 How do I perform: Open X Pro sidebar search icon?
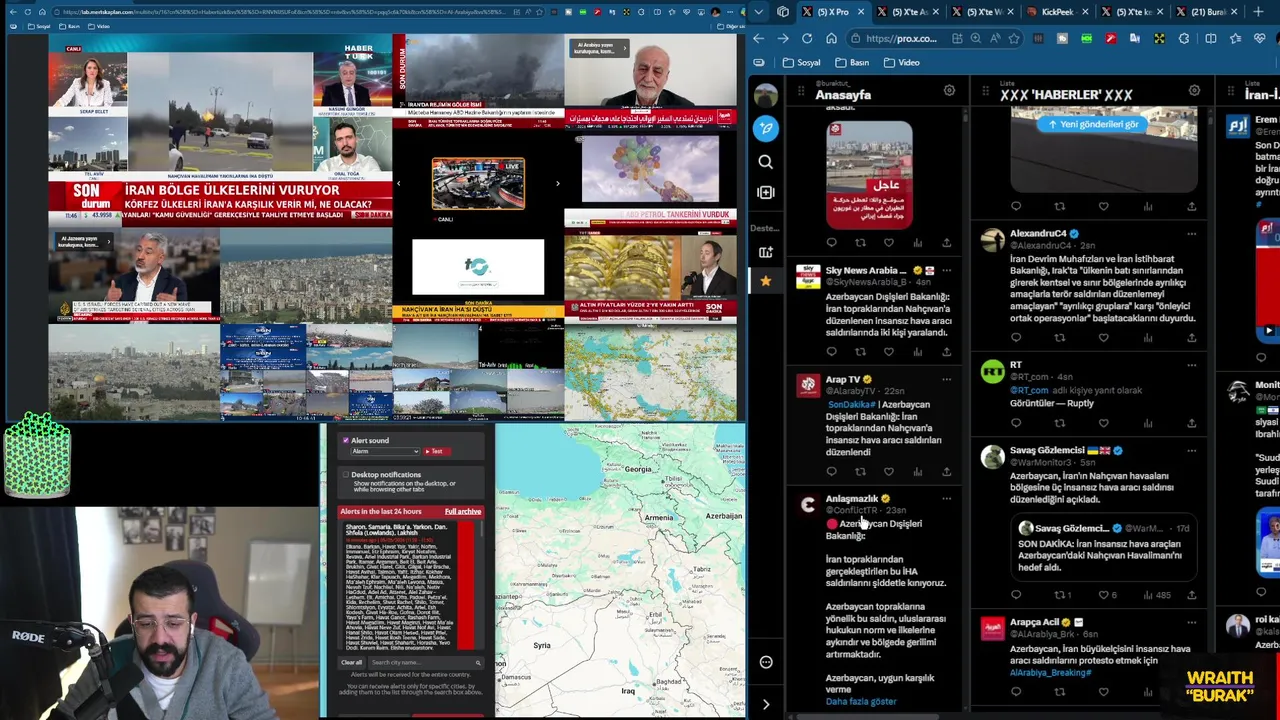pos(766,161)
